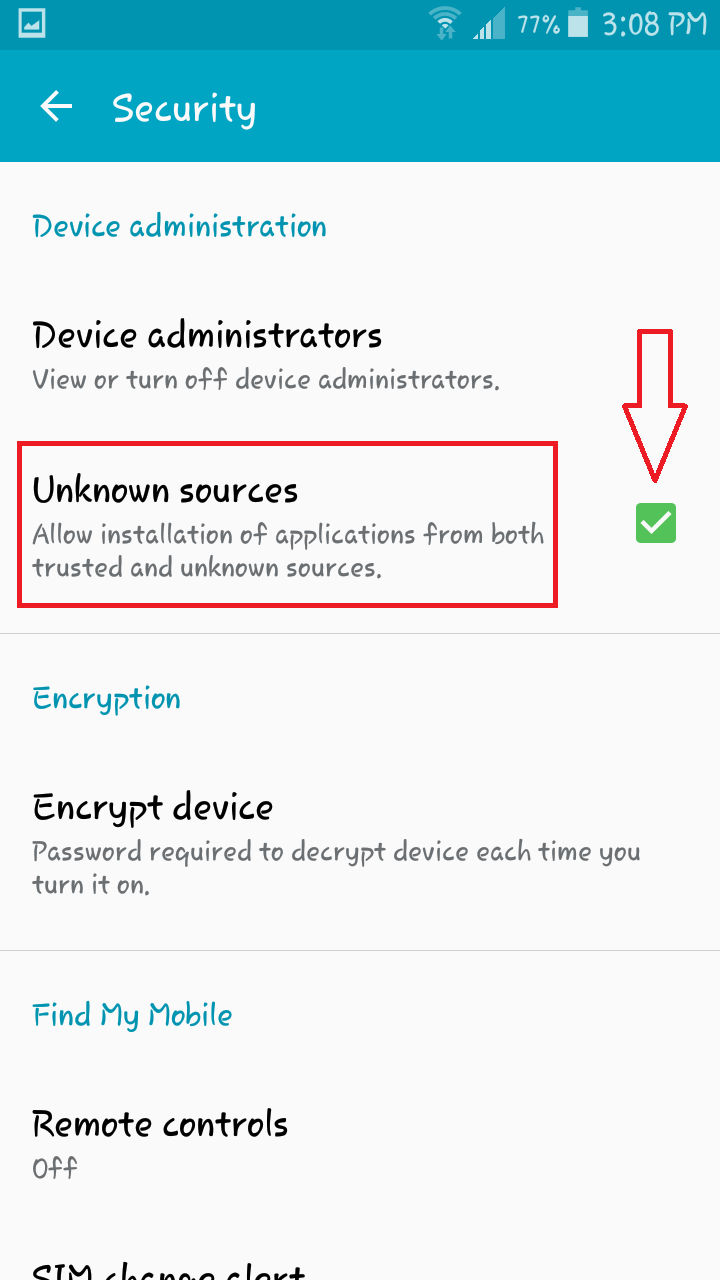
Task: Tap the cellular signal strength icon
Action: pos(490,24)
